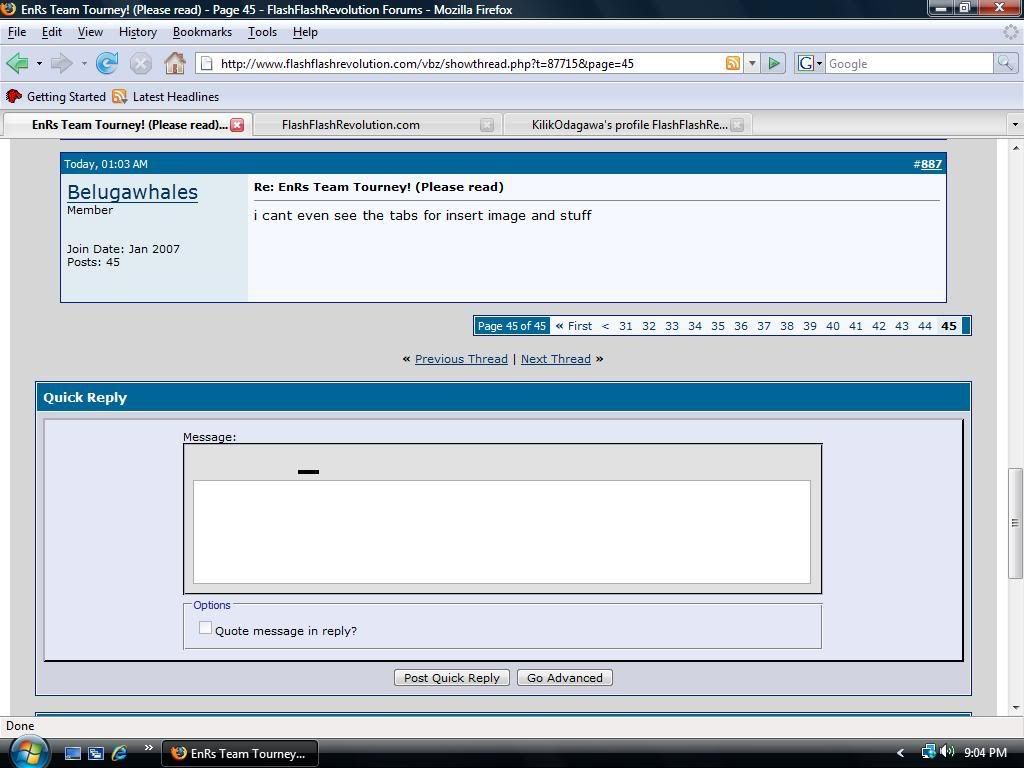This screenshot has width=1024, height=768.
Task: Expand the address bar history dropdown
Action: point(752,64)
